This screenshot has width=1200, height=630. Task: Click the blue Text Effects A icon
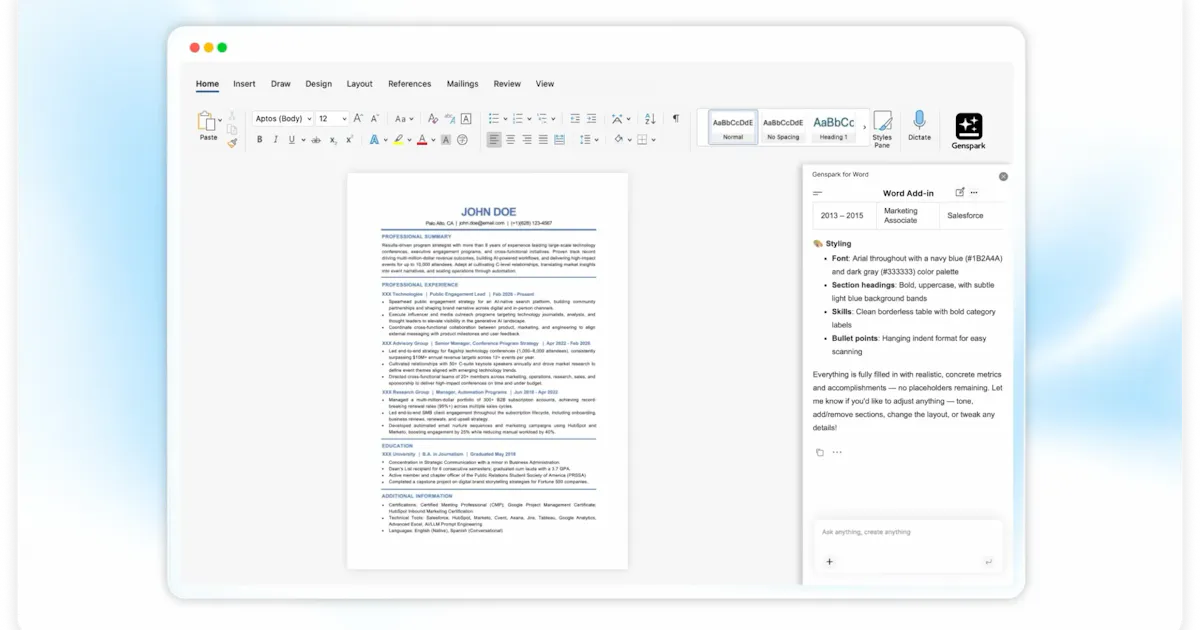pos(374,140)
